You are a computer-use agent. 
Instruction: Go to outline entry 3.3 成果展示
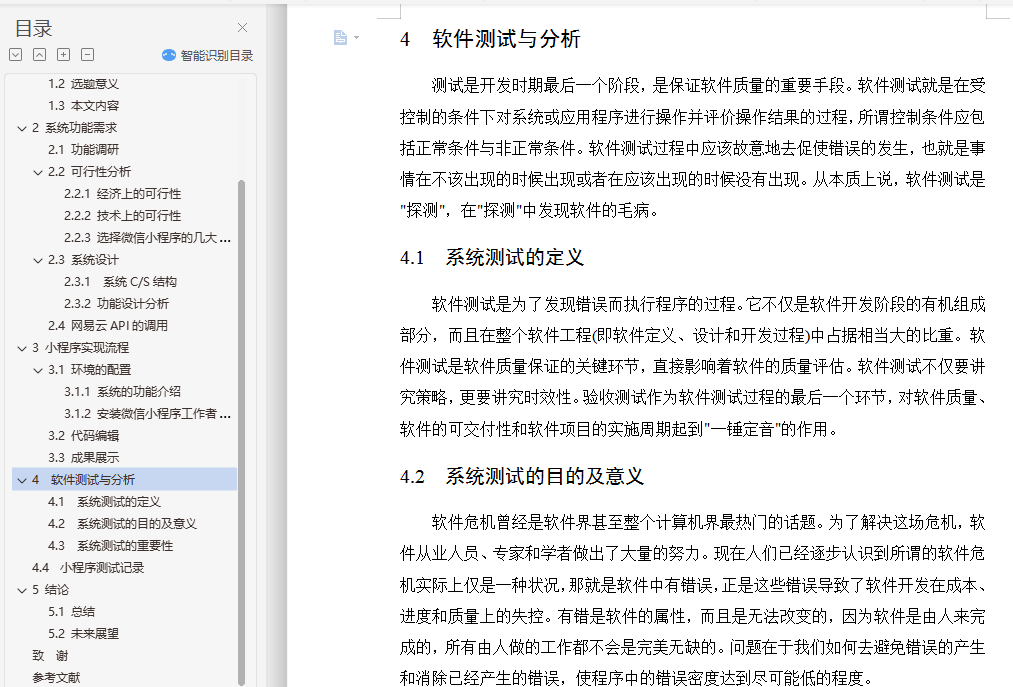coord(83,458)
